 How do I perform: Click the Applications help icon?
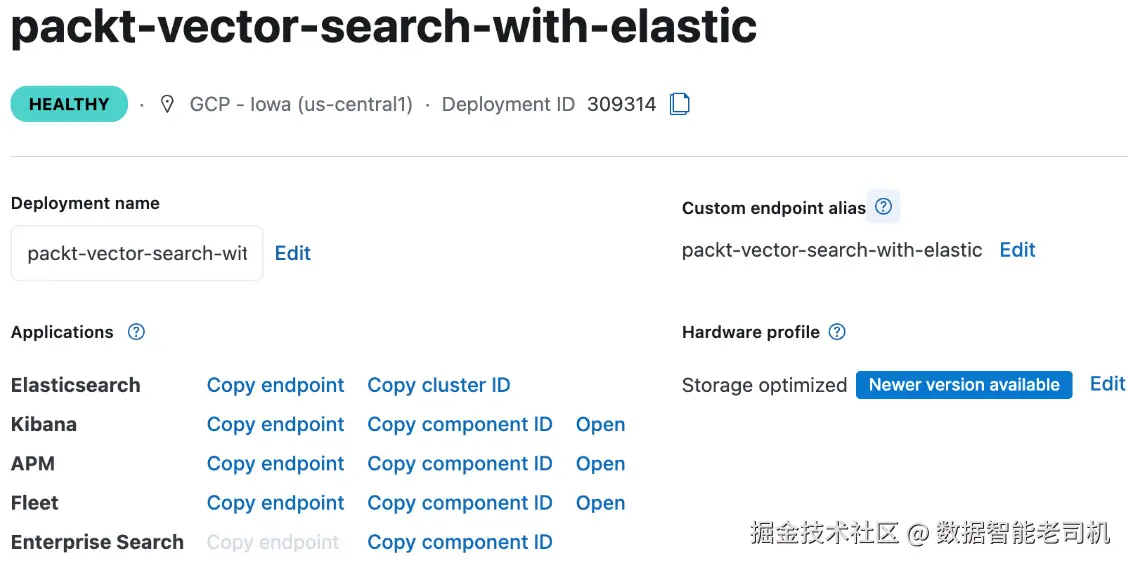click(x=137, y=332)
